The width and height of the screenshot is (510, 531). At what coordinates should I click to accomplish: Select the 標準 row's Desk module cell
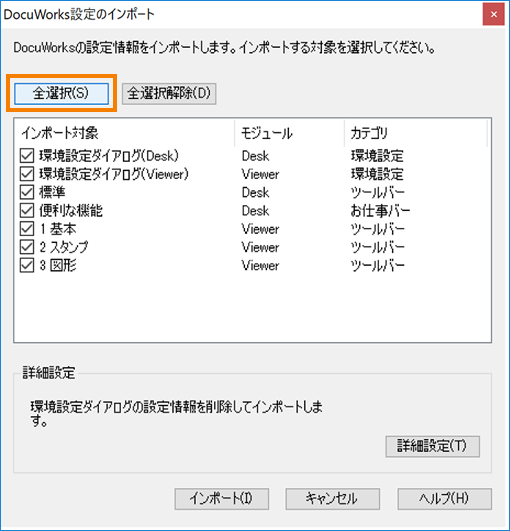pos(255,193)
